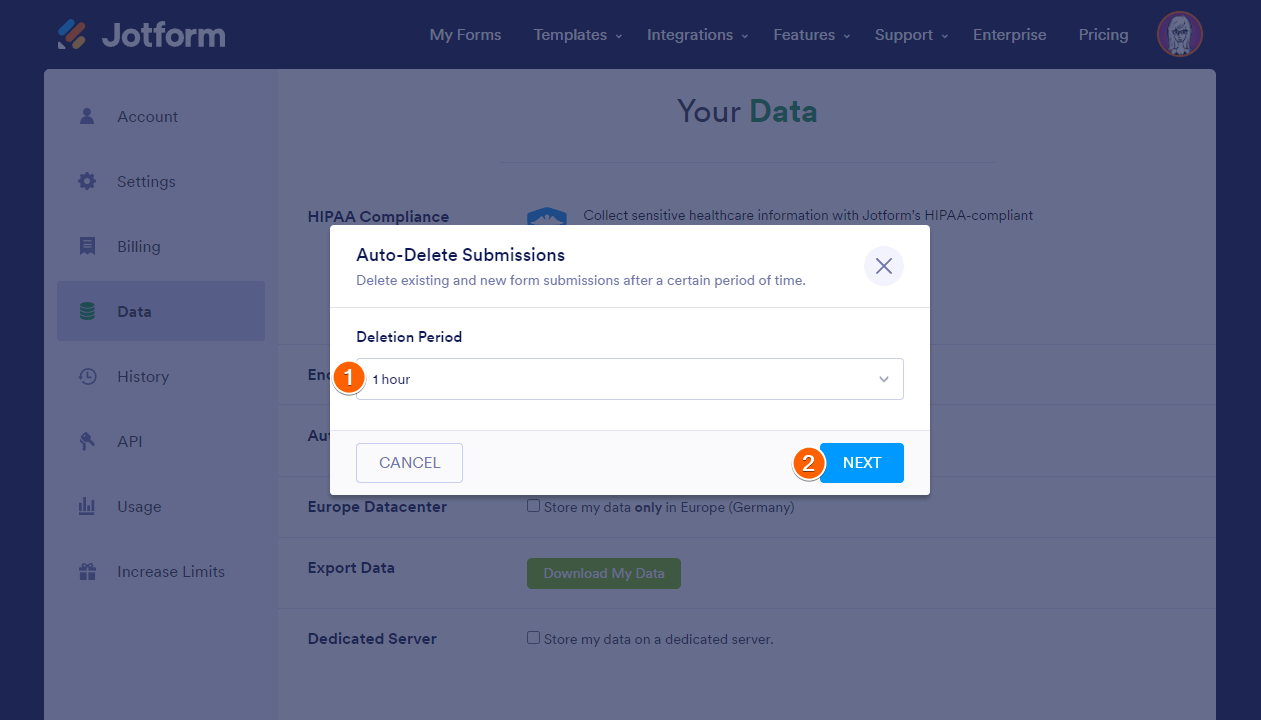
Task: Click the Increase Limits gift icon
Action: (87, 572)
